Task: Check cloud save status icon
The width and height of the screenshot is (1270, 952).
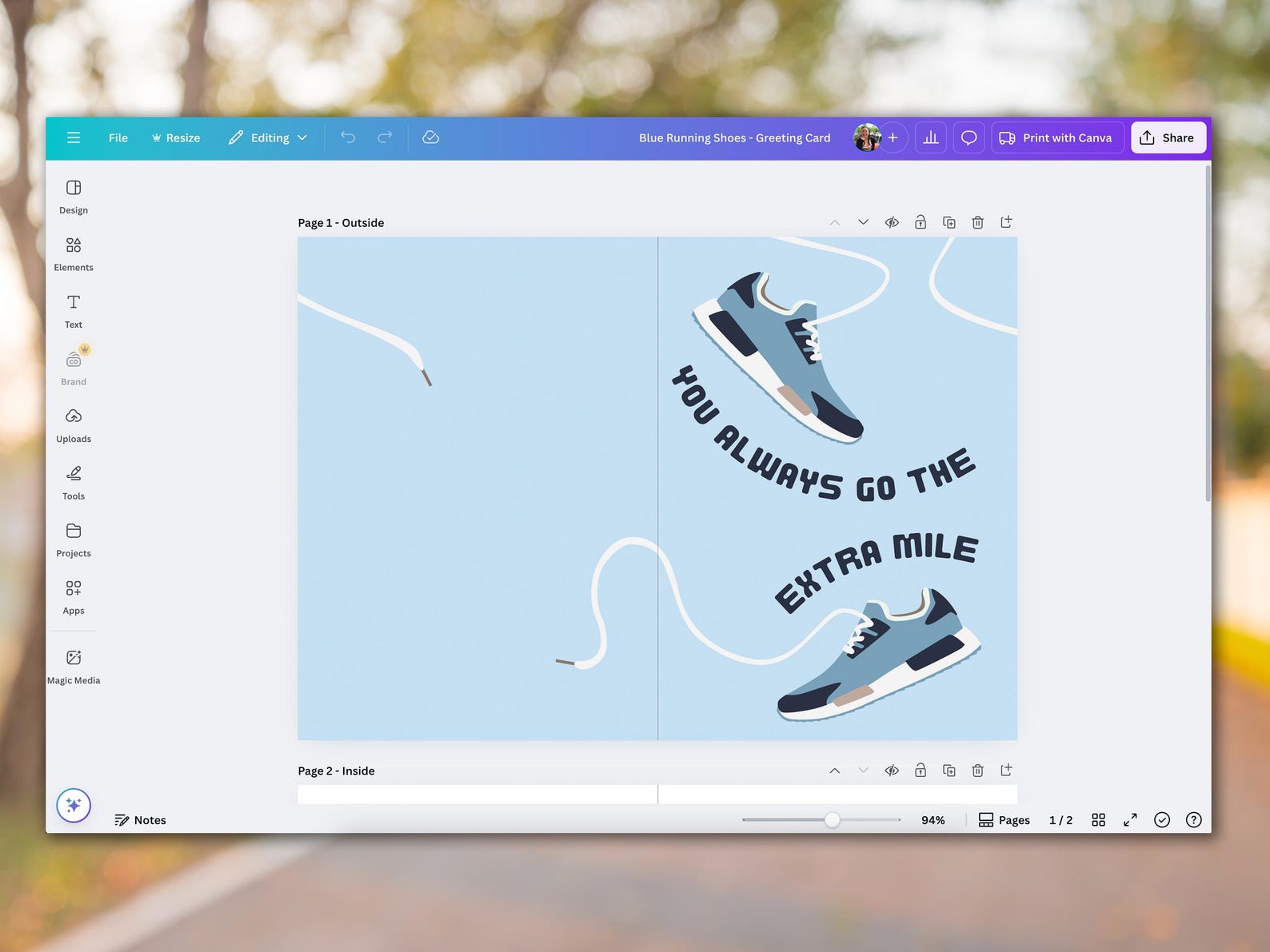Action: click(430, 137)
